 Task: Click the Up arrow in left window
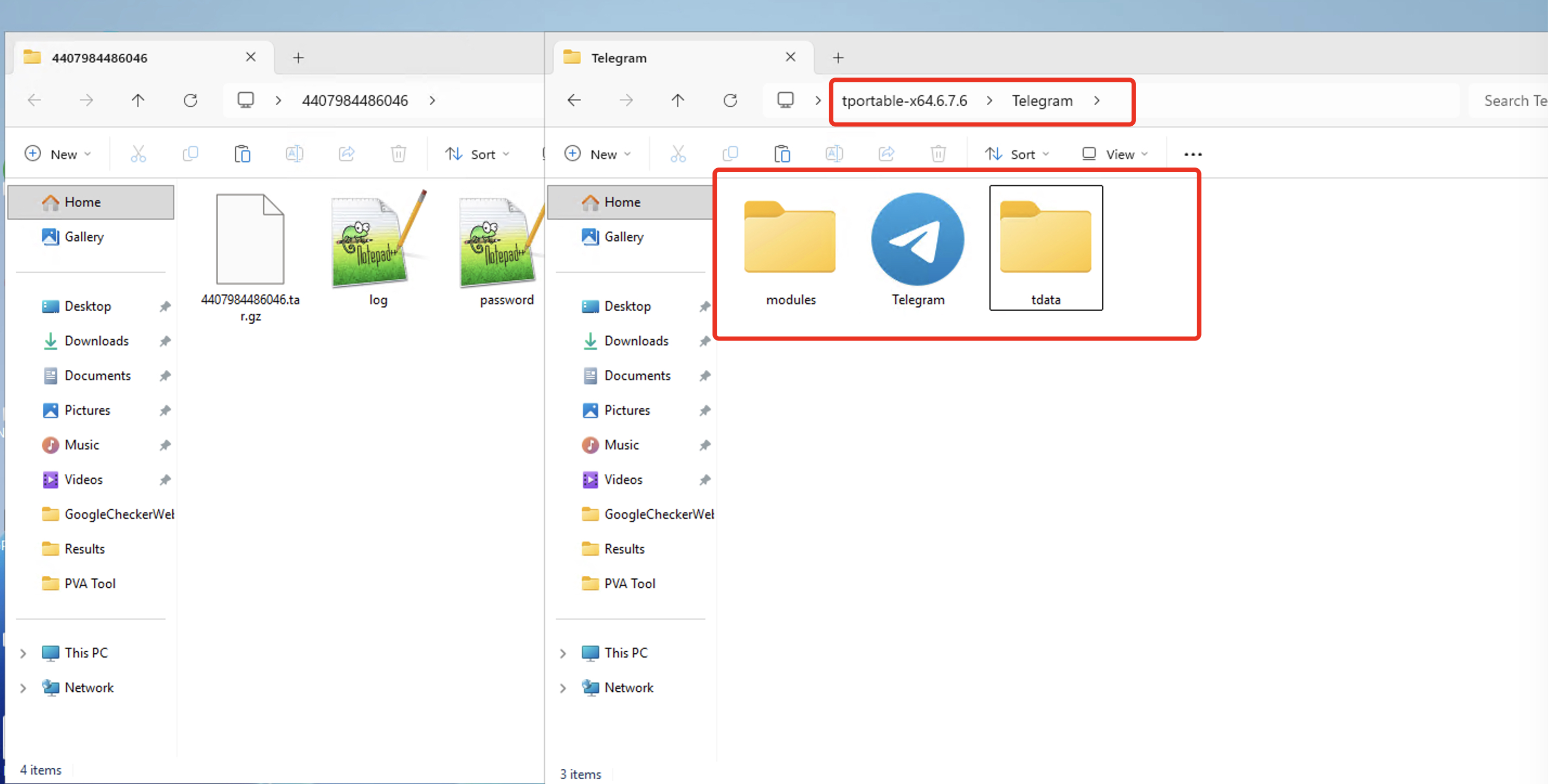tap(138, 100)
